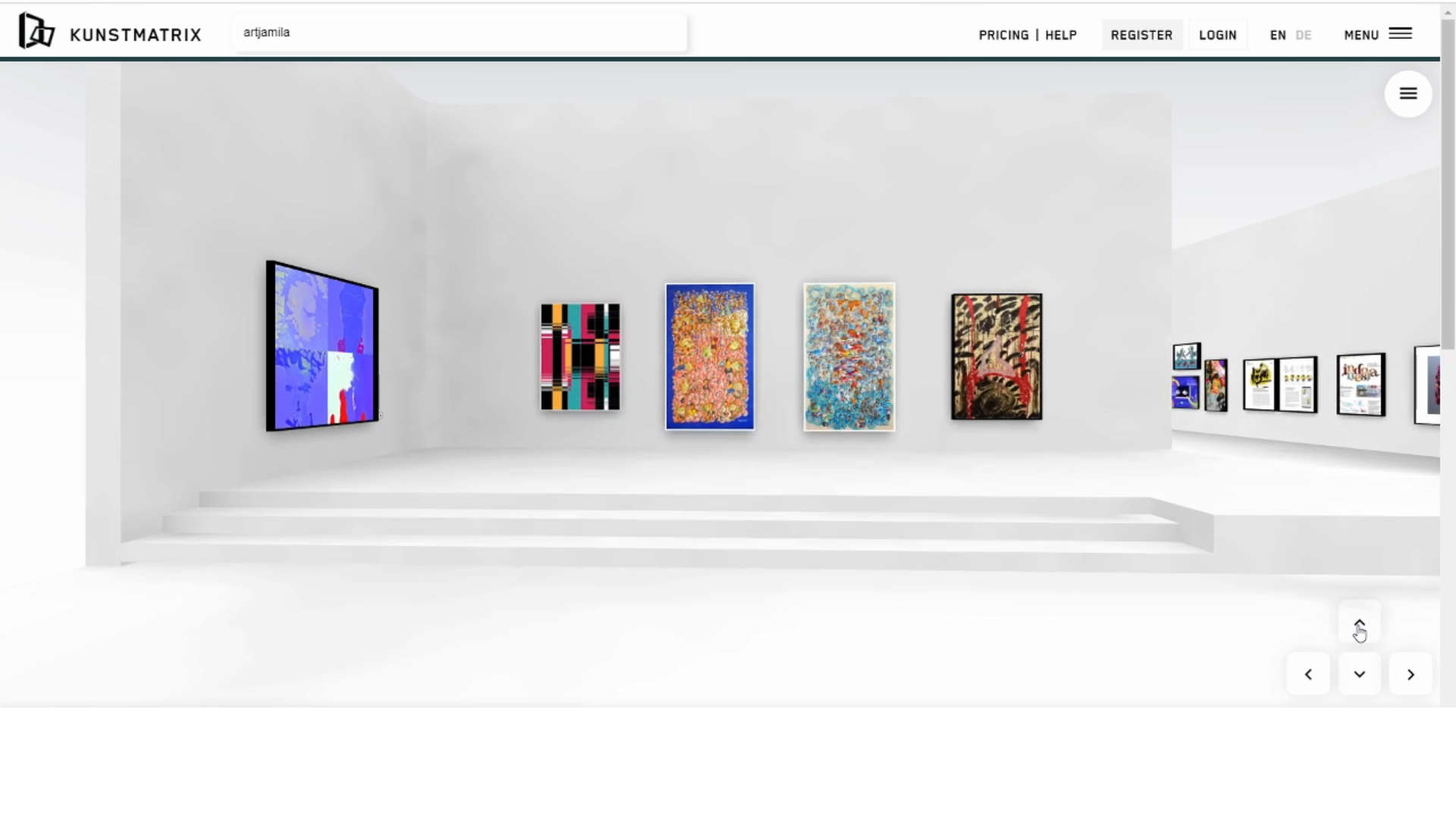Image resolution: width=1456 pixels, height=819 pixels.
Task: Click the artjamila search field
Action: click(x=460, y=33)
